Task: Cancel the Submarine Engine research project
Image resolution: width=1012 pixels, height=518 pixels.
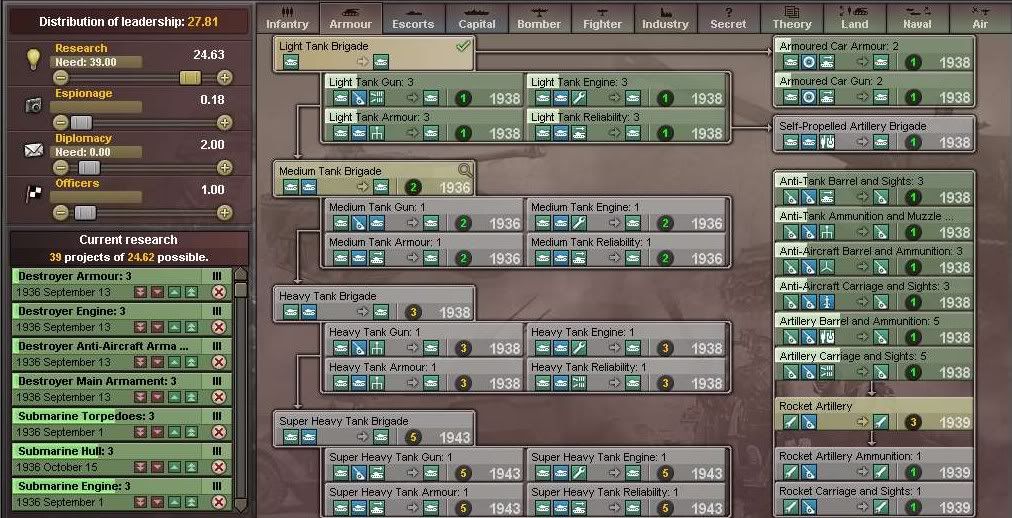Action: [x=219, y=501]
